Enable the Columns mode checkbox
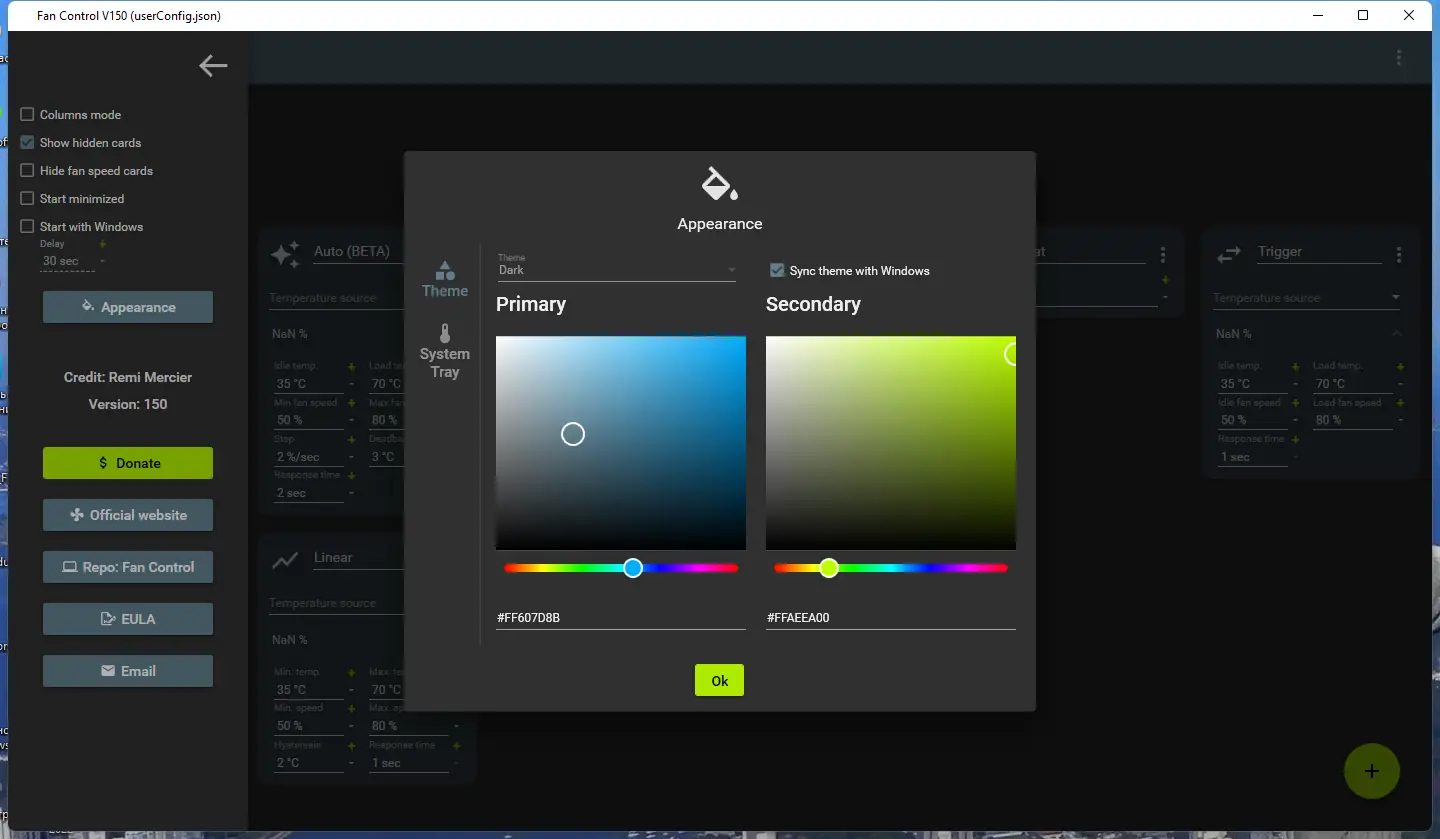This screenshot has height=839, width=1440. click(27, 115)
